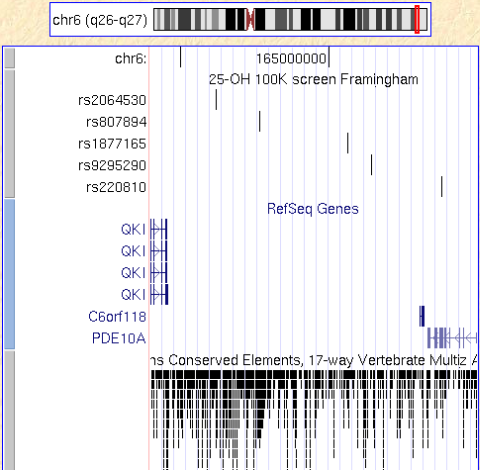Click the gray side bar for Framingham track
The height and width of the screenshot is (470, 480).
10,133
